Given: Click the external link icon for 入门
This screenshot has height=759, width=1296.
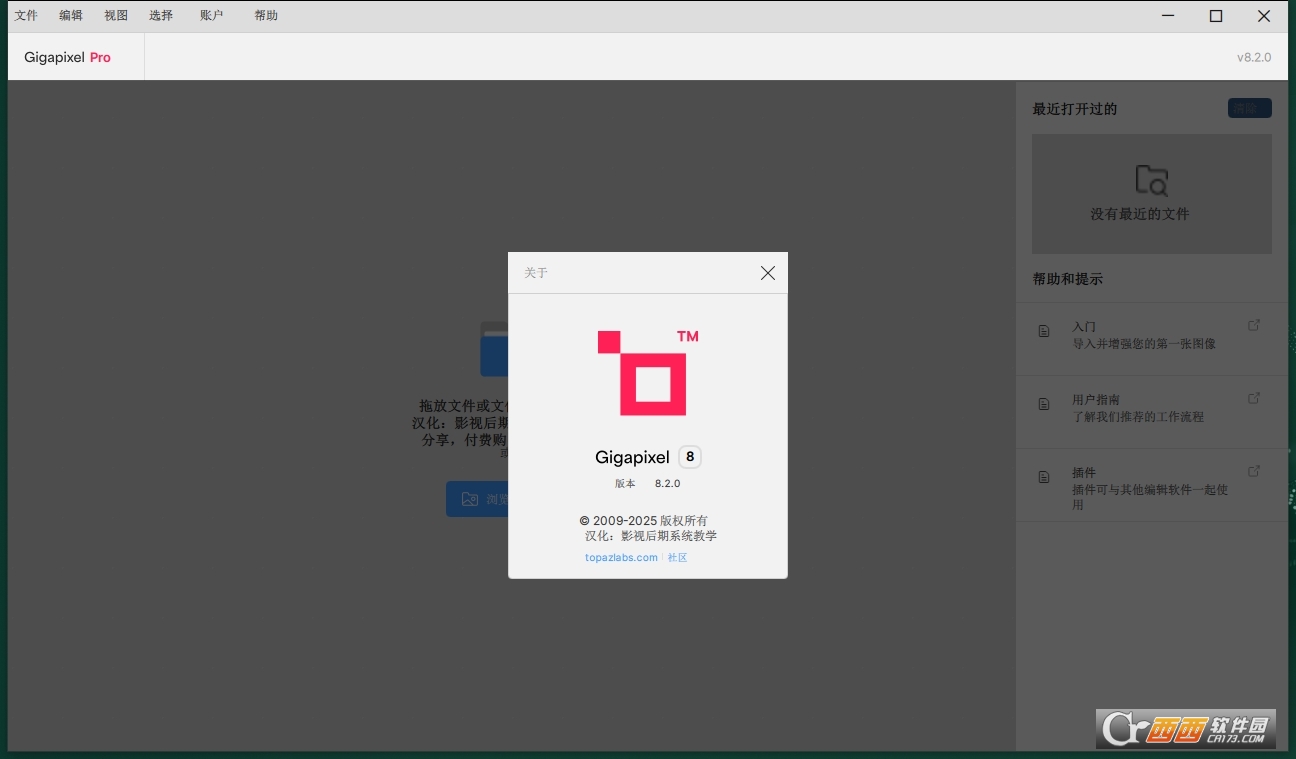Looking at the screenshot, I should (x=1254, y=325).
